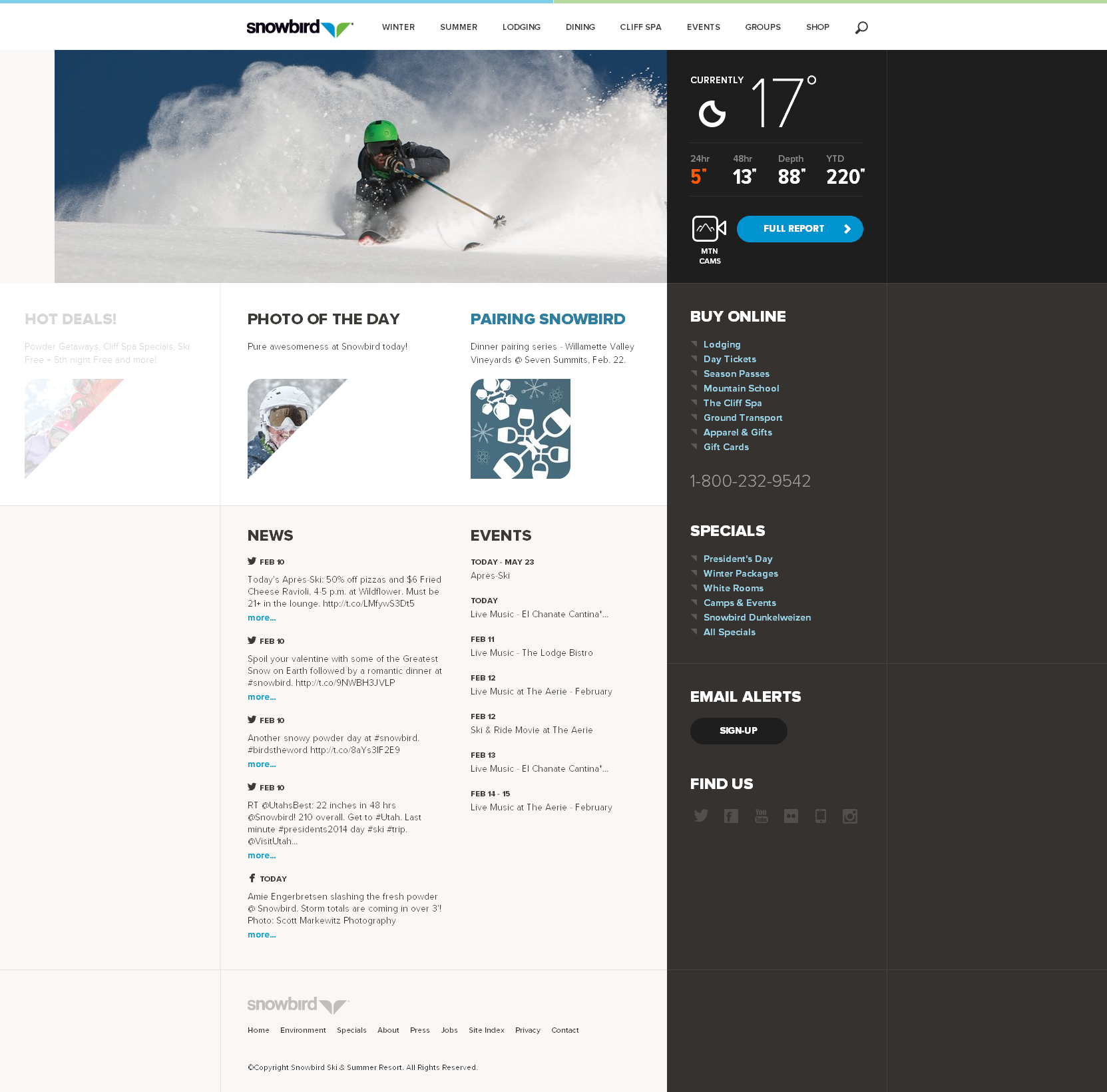Screen dimensions: 1107x1092
Task: Click more under the Après-Ski pizzas tweet
Action: pyautogui.click(x=262, y=618)
